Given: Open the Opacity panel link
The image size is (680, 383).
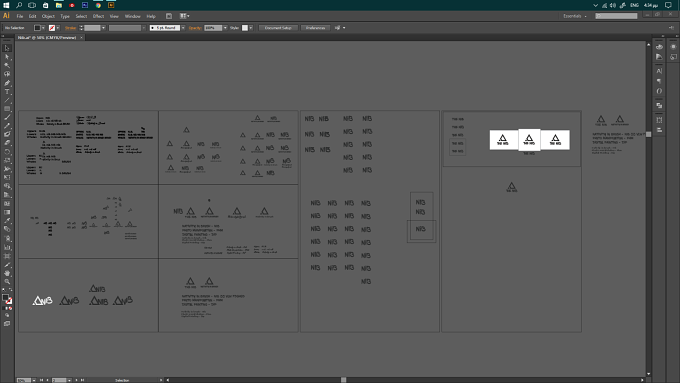Looking at the screenshot, I should pos(195,28).
